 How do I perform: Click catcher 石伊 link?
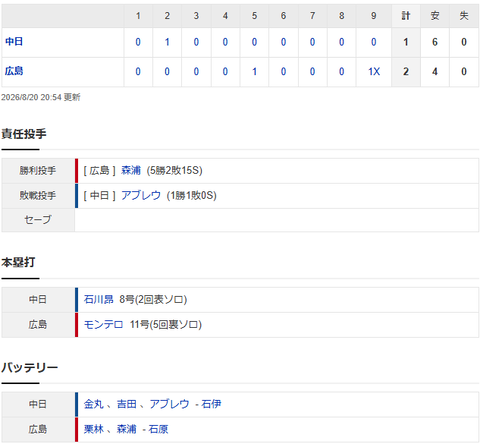pos(211,404)
